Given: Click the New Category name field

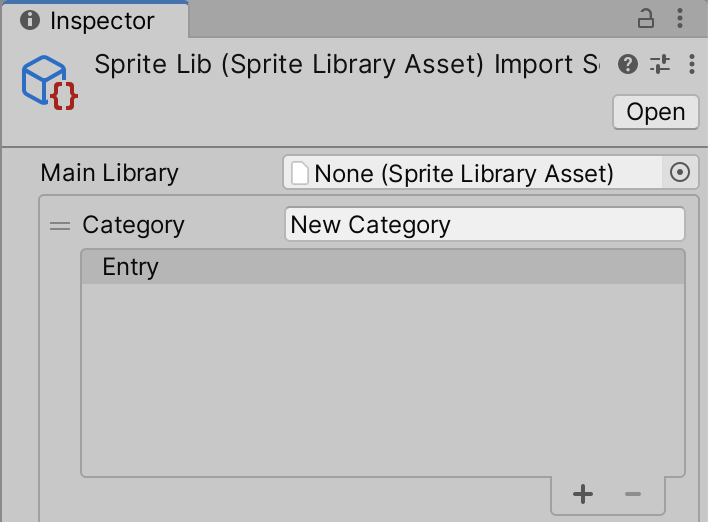Looking at the screenshot, I should pyautogui.click(x=484, y=225).
